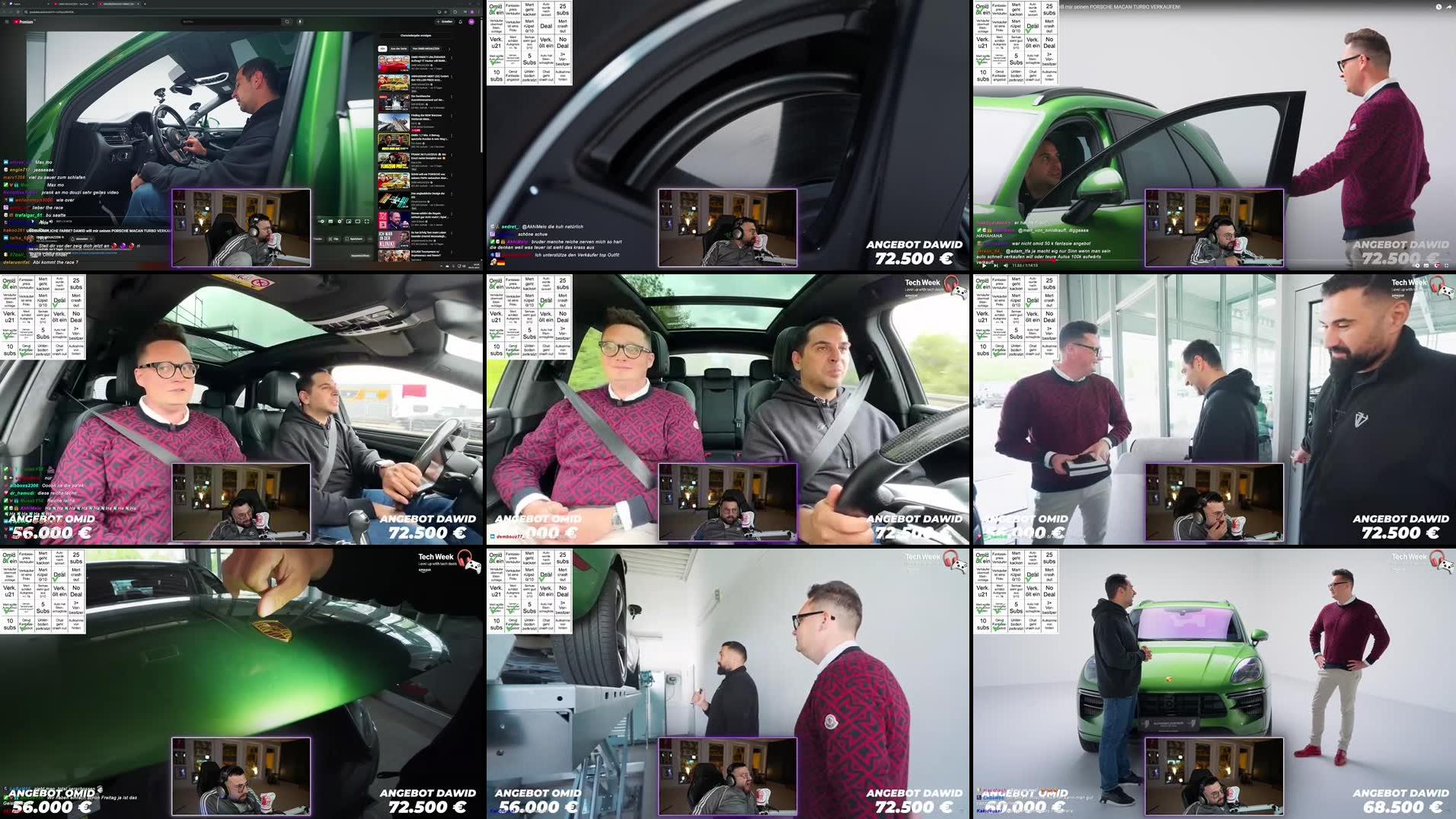1456x819 pixels.
Task: Select the Alle suggestion chip
Action: pyautogui.click(x=383, y=49)
